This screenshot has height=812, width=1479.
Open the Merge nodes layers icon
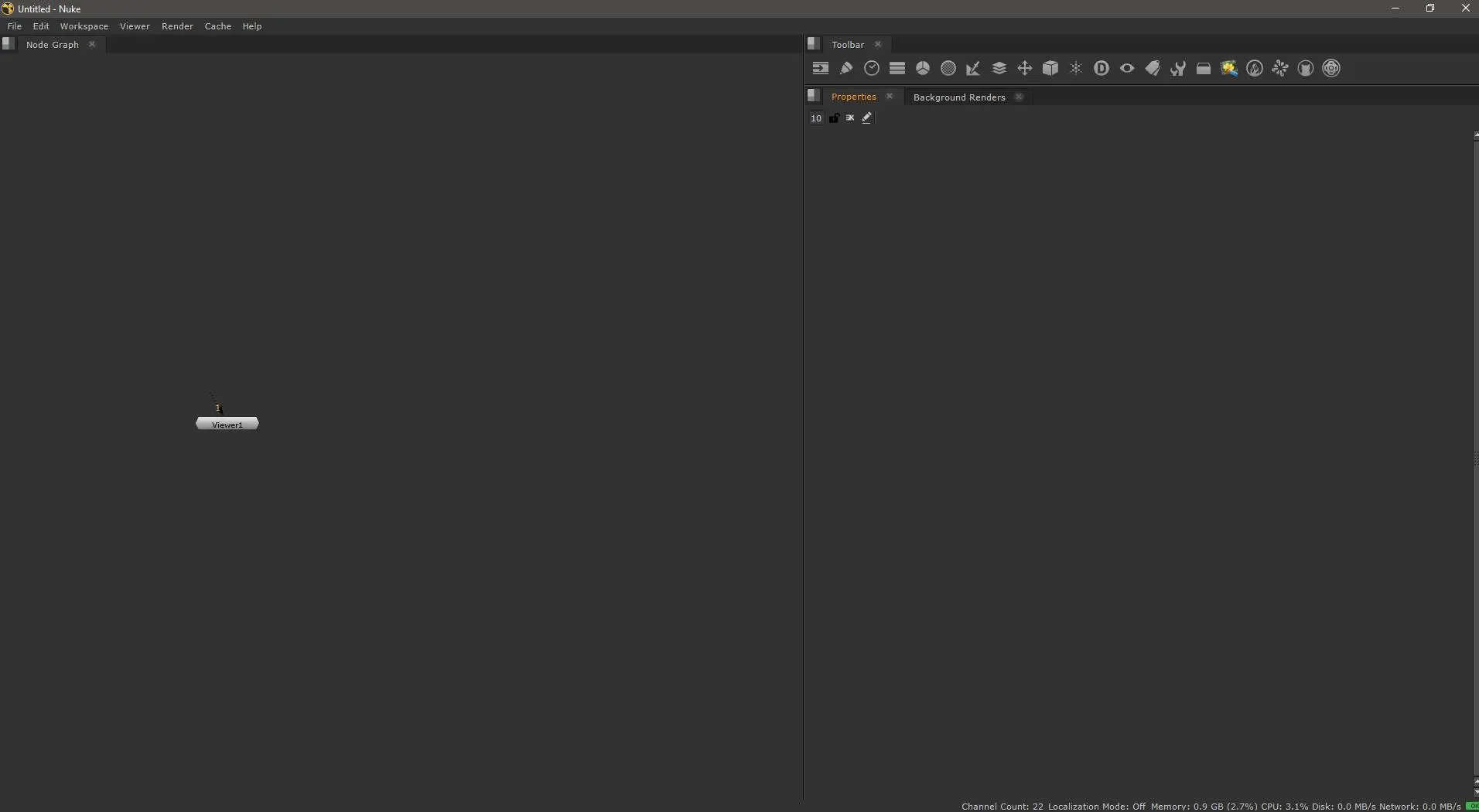click(x=999, y=69)
